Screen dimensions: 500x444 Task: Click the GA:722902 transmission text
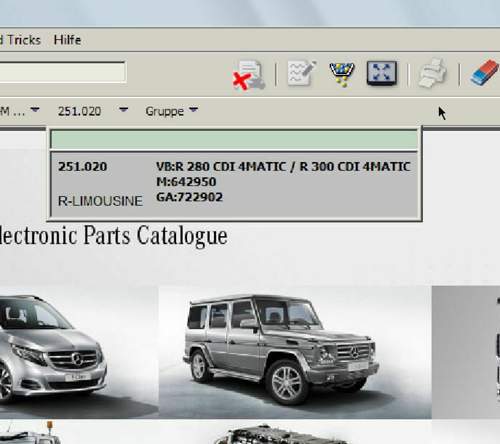click(x=189, y=197)
